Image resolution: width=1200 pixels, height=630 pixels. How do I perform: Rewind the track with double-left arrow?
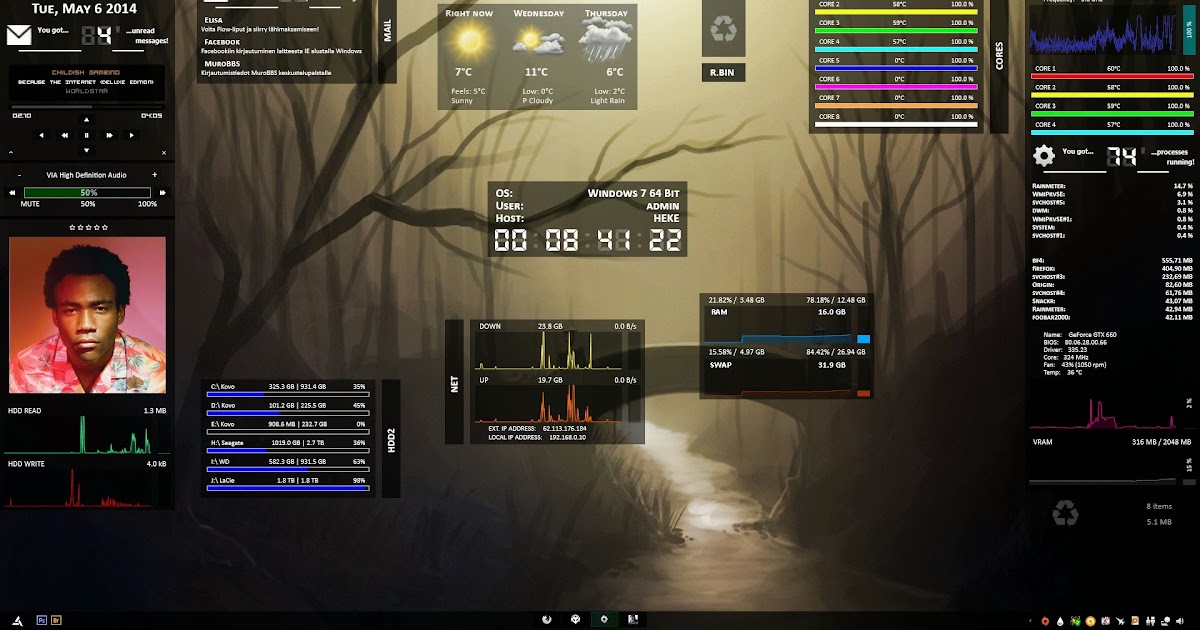(x=64, y=135)
